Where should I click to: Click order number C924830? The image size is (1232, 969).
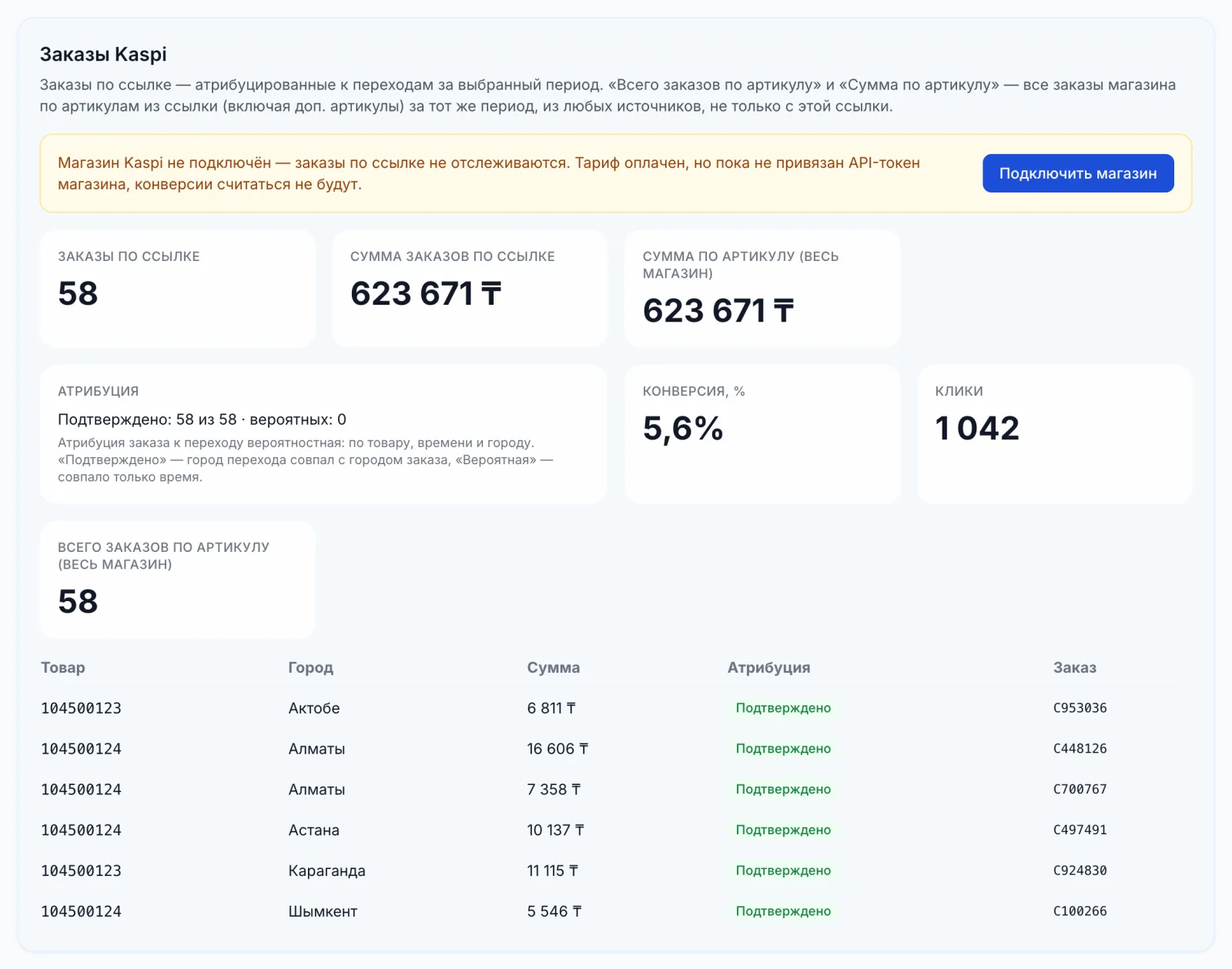click(x=1080, y=871)
